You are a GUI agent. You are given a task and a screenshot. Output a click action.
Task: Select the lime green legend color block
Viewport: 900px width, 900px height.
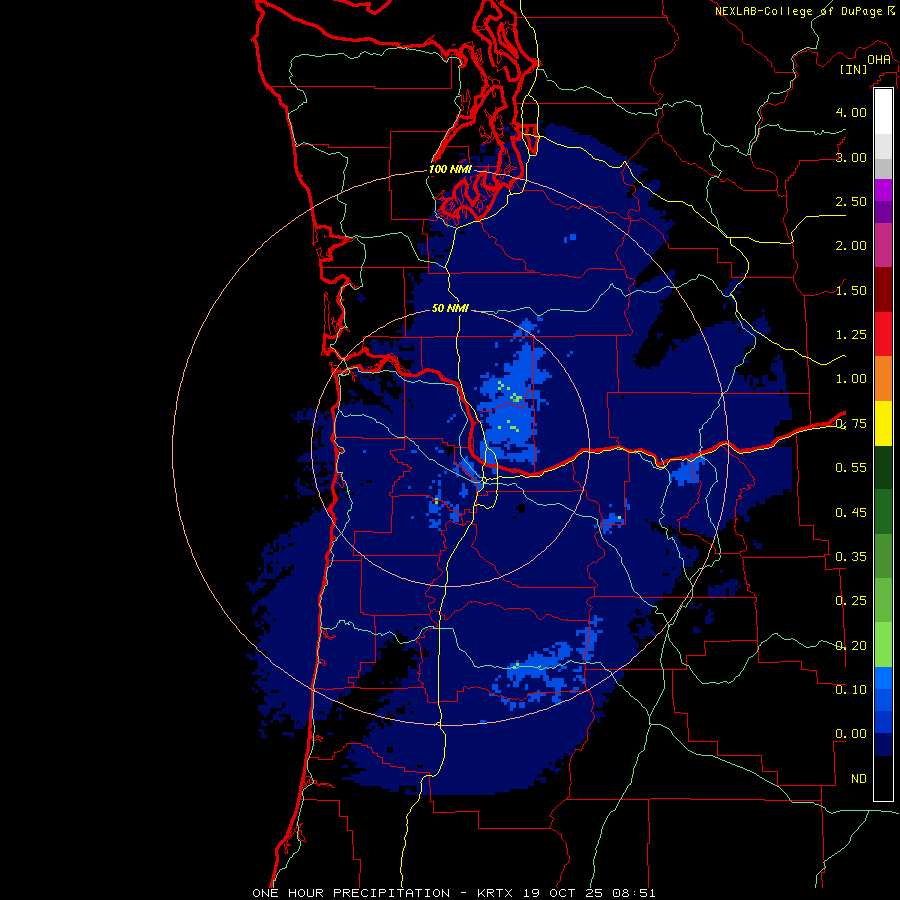tap(883, 645)
